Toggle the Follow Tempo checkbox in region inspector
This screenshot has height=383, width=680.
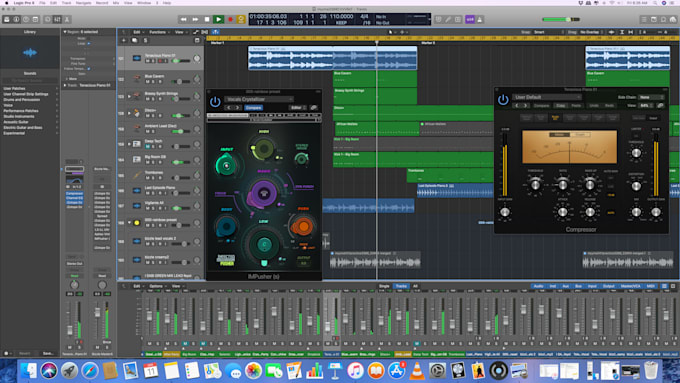tap(89, 69)
